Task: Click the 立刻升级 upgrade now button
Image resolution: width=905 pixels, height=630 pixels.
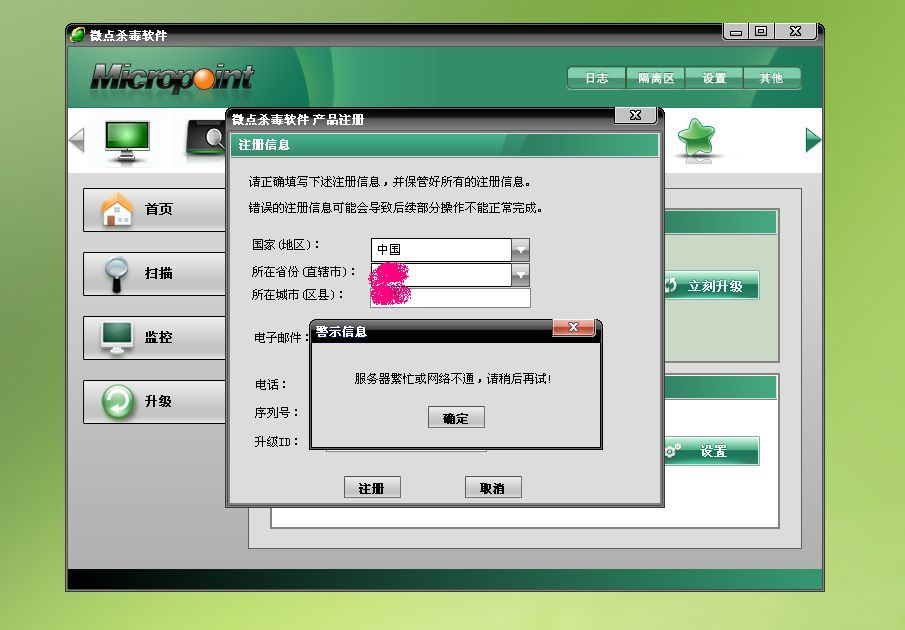Action: (x=711, y=286)
